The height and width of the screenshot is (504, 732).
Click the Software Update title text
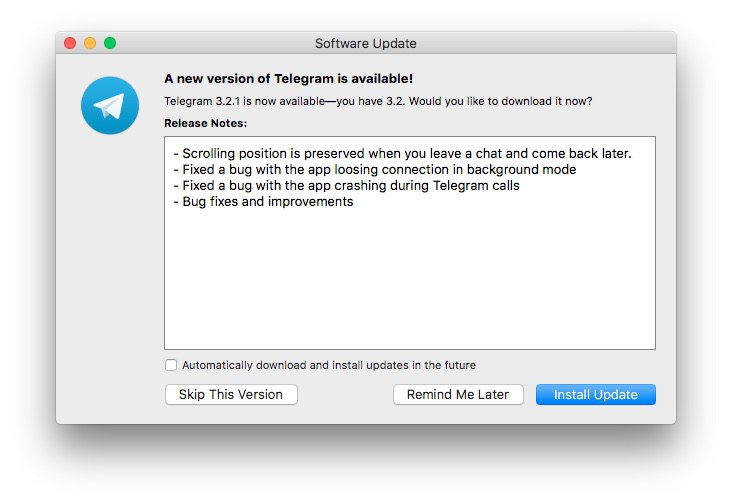pos(366,43)
